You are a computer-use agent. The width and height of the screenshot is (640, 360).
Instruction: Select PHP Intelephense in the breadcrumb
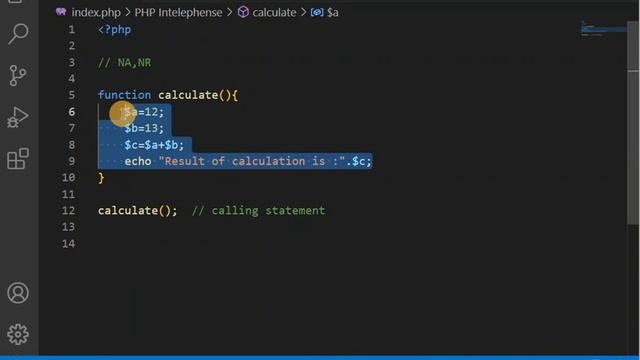pos(178,13)
